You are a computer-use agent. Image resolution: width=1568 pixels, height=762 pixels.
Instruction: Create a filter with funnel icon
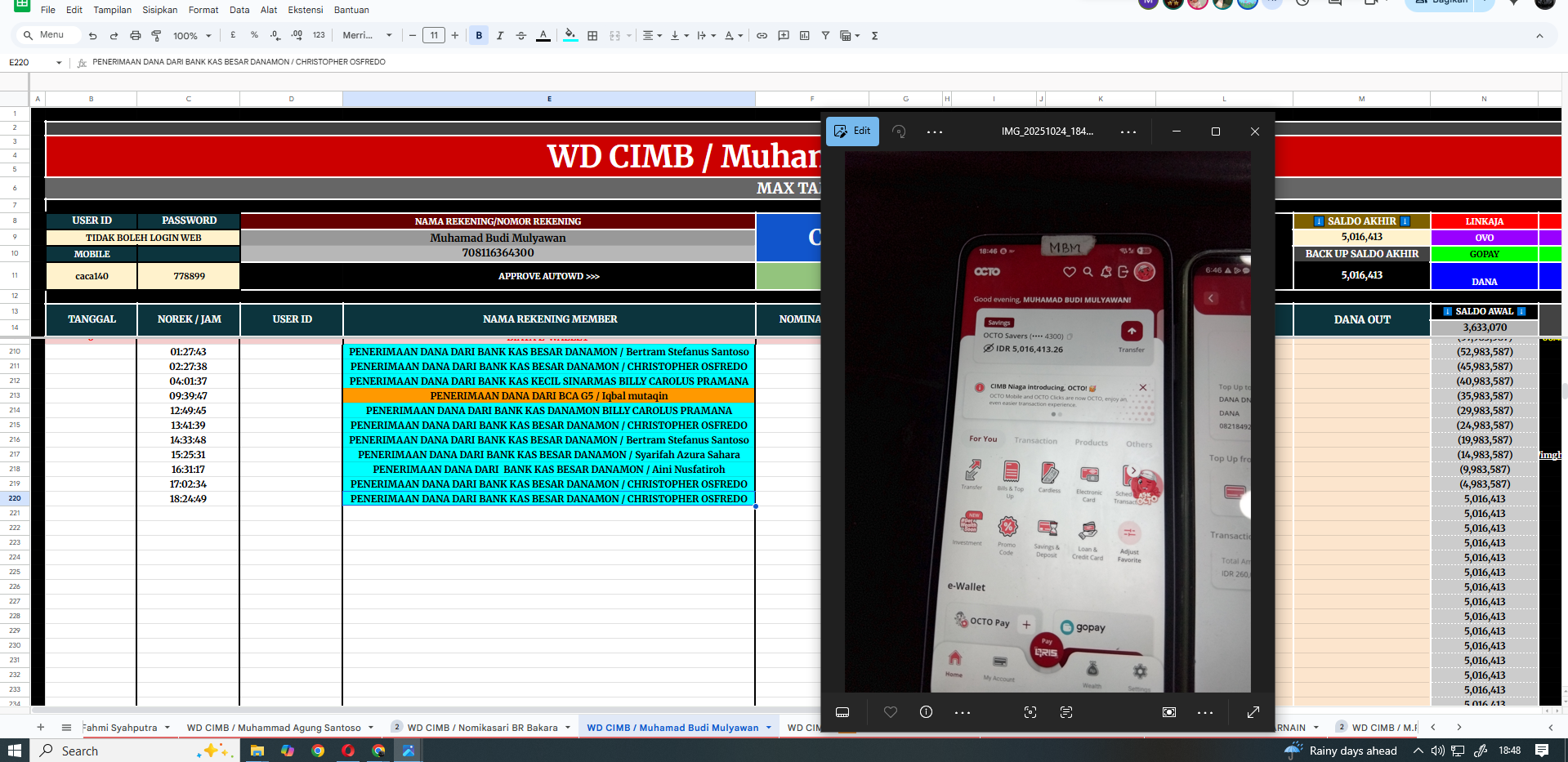(825, 35)
